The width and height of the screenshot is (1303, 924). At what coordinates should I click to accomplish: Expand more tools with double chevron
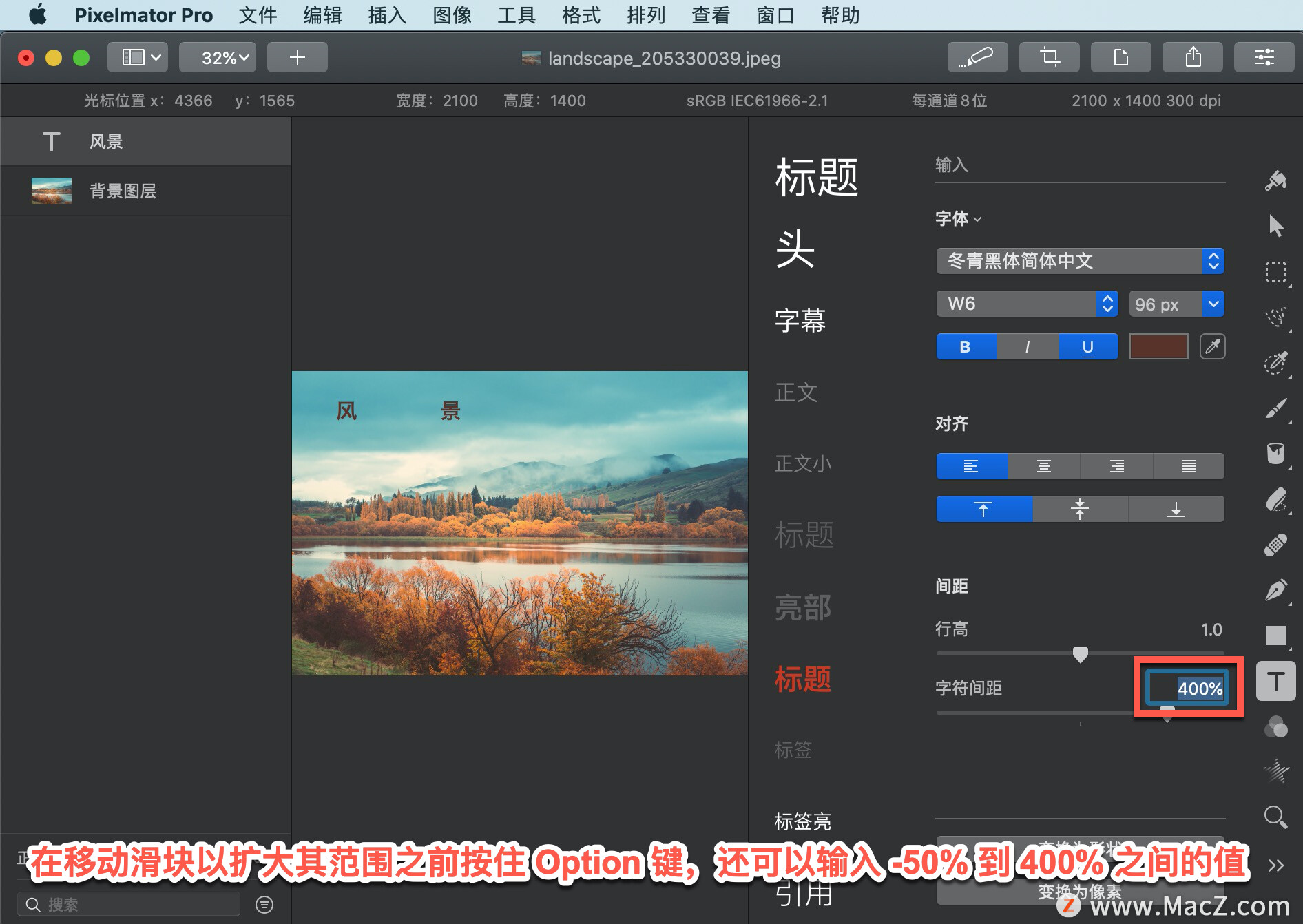[1275, 865]
